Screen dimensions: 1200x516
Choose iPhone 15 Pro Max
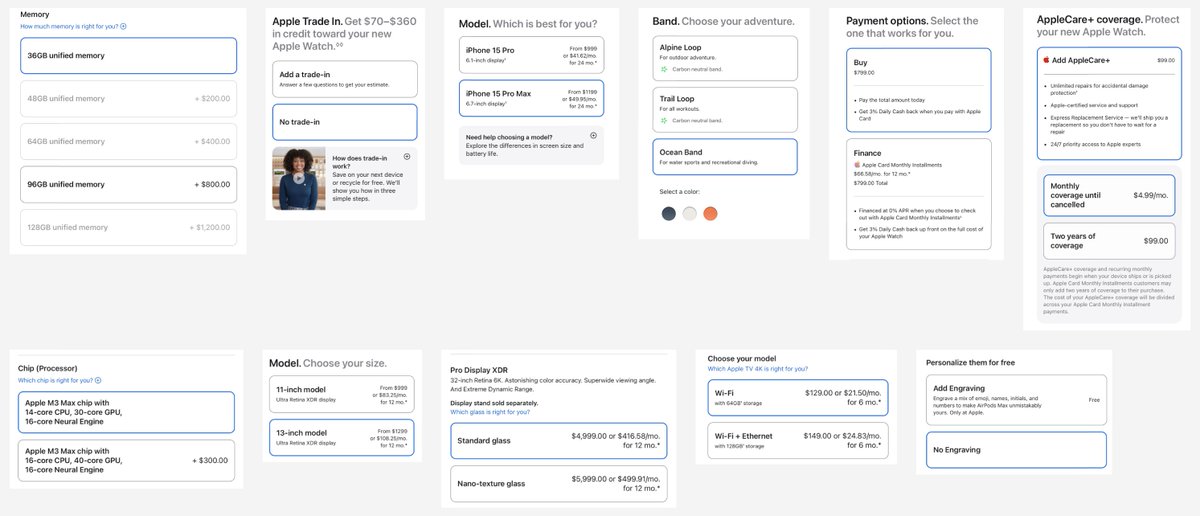(531, 98)
